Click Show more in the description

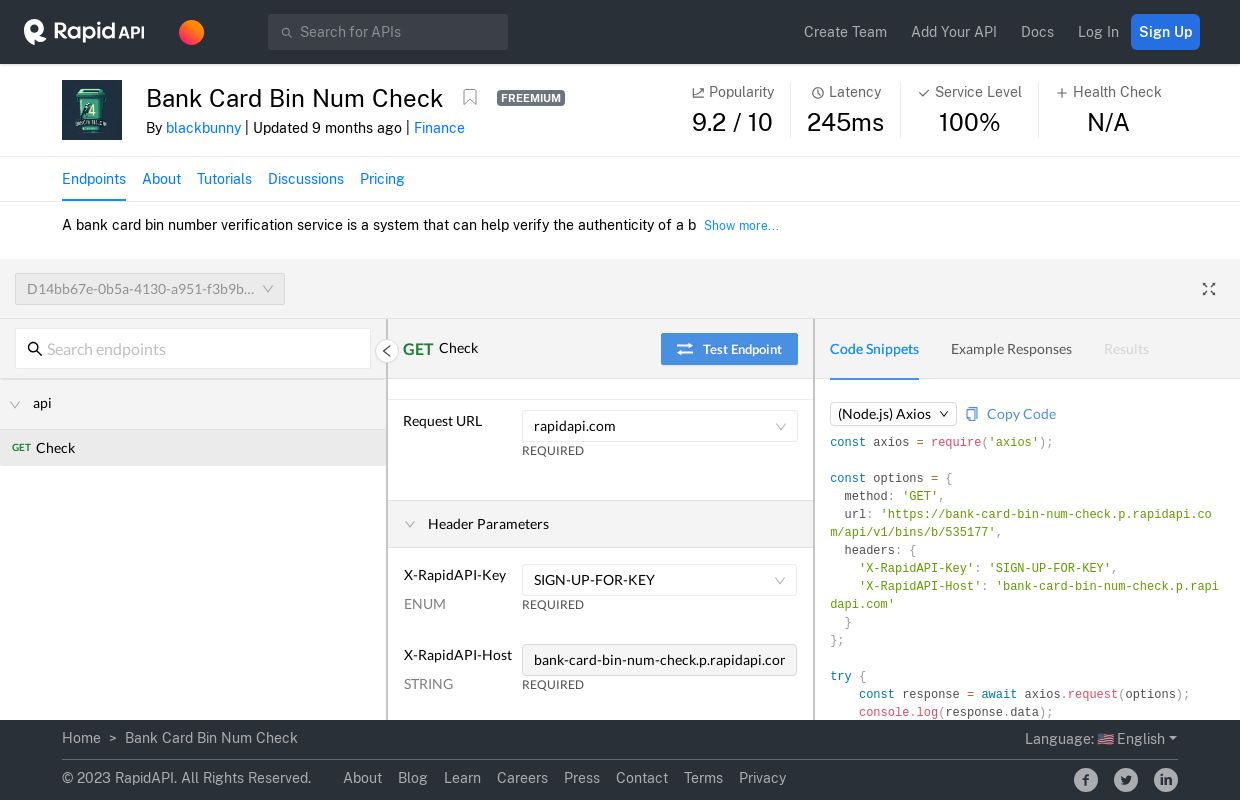point(741,226)
